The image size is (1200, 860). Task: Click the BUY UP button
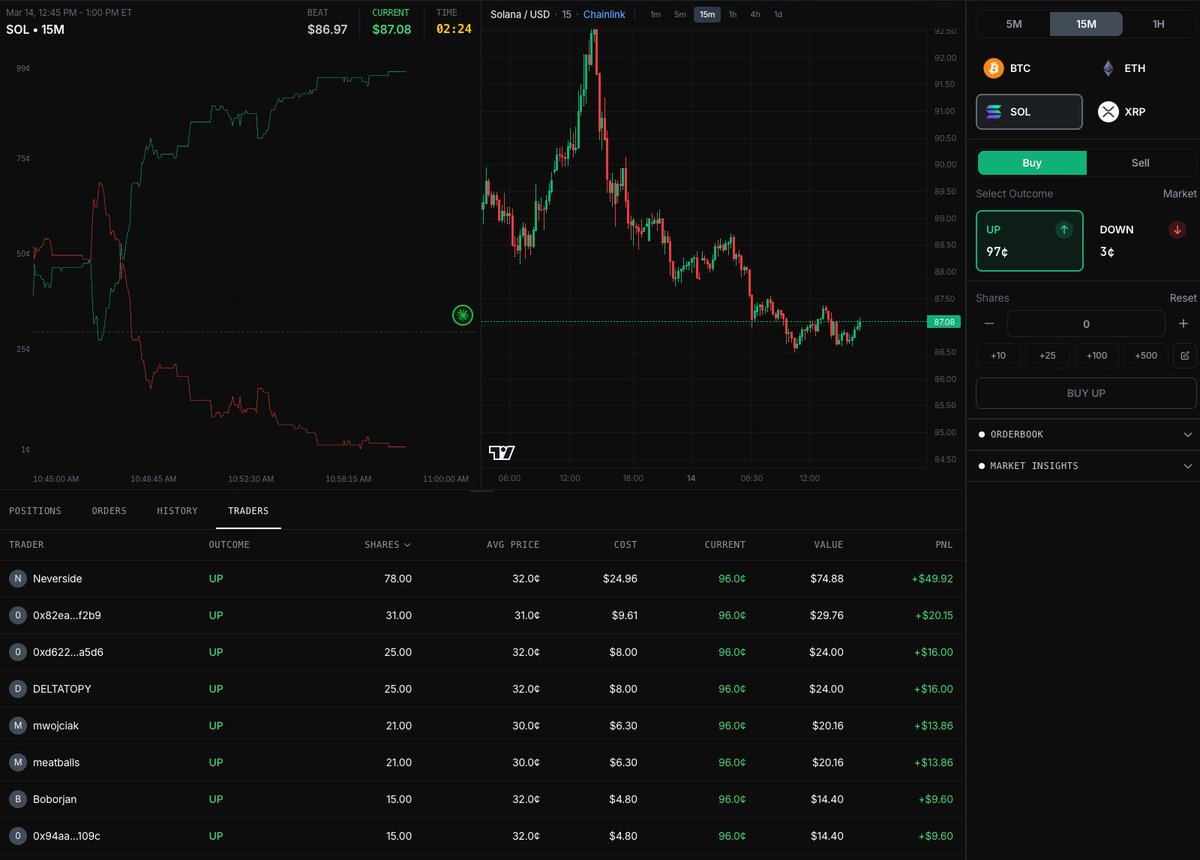pos(1086,393)
